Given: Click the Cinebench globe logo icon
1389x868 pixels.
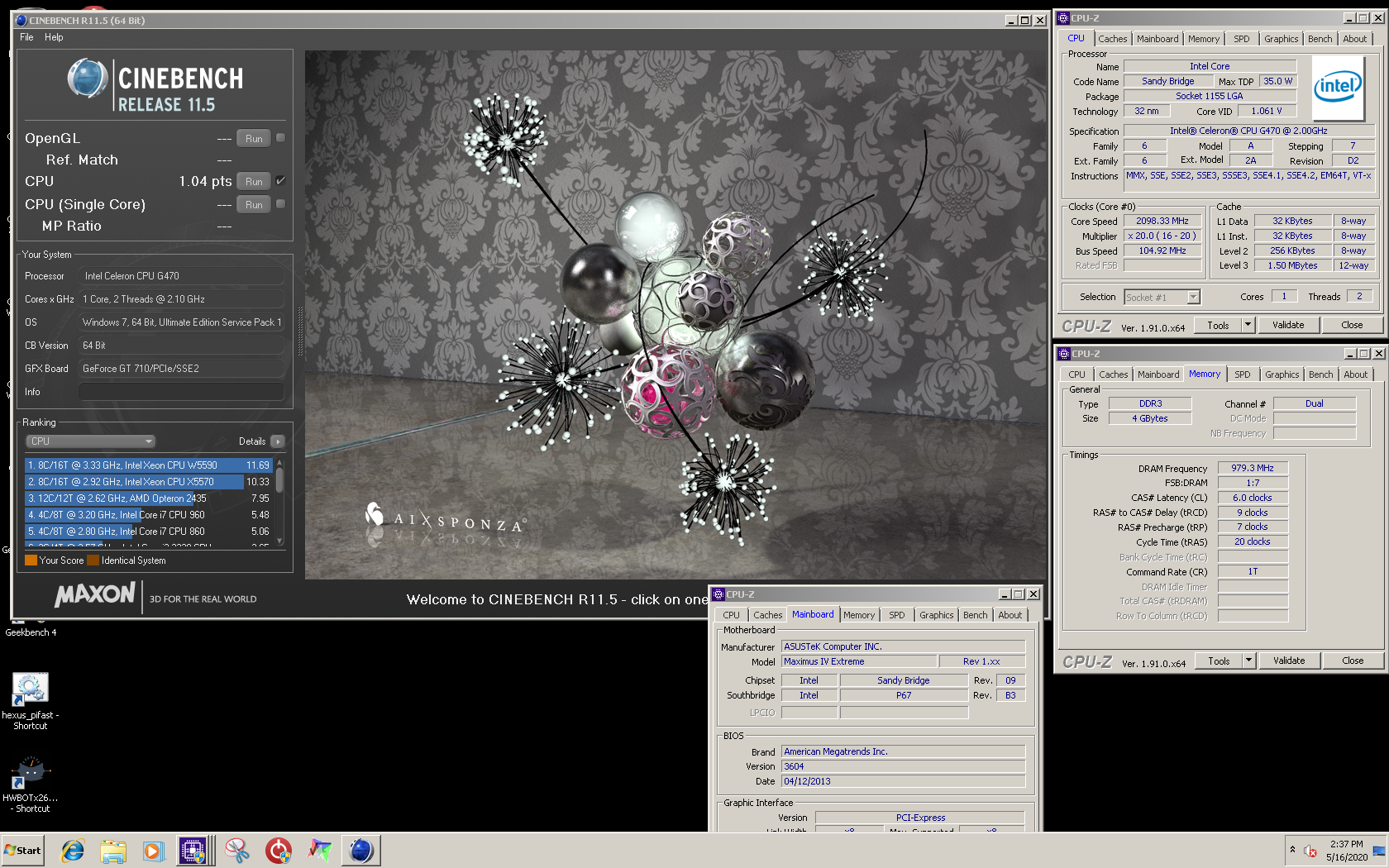Looking at the screenshot, I should (88, 79).
